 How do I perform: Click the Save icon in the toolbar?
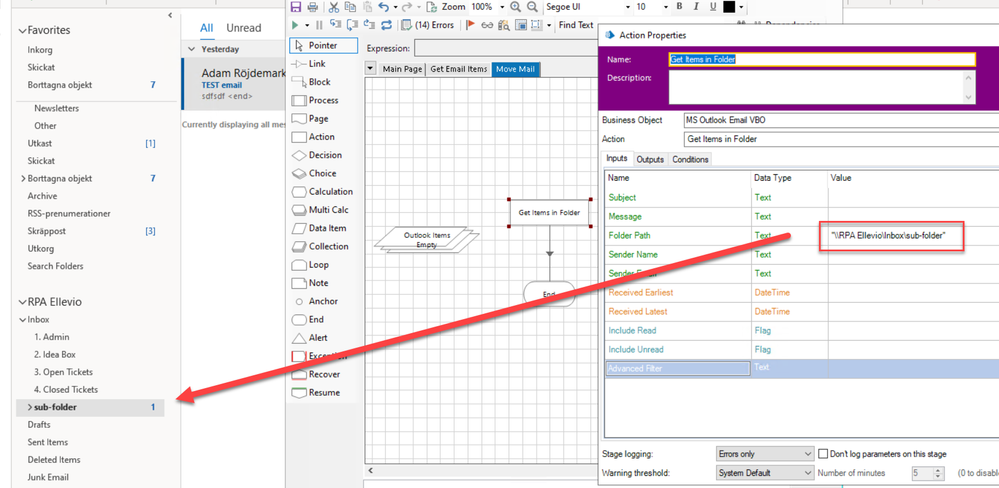[x=296, y=7]
